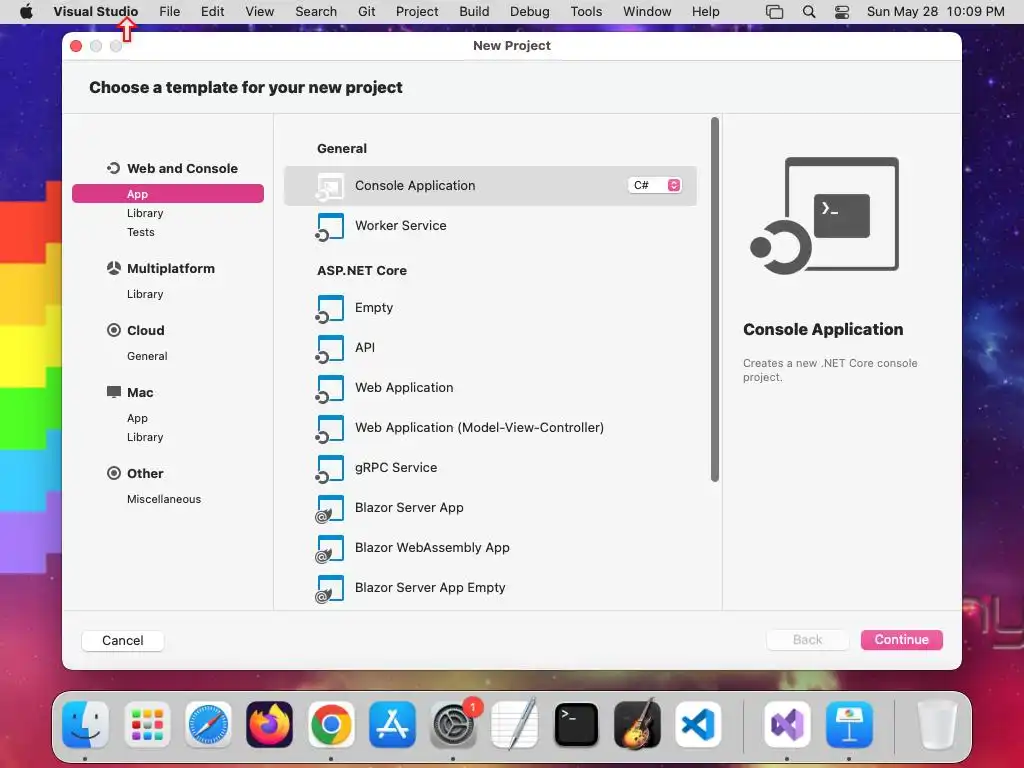The height and width of the screenshot is (768, 1024).
Task: Open the Apple menu
Action: [x=26, y=11]
